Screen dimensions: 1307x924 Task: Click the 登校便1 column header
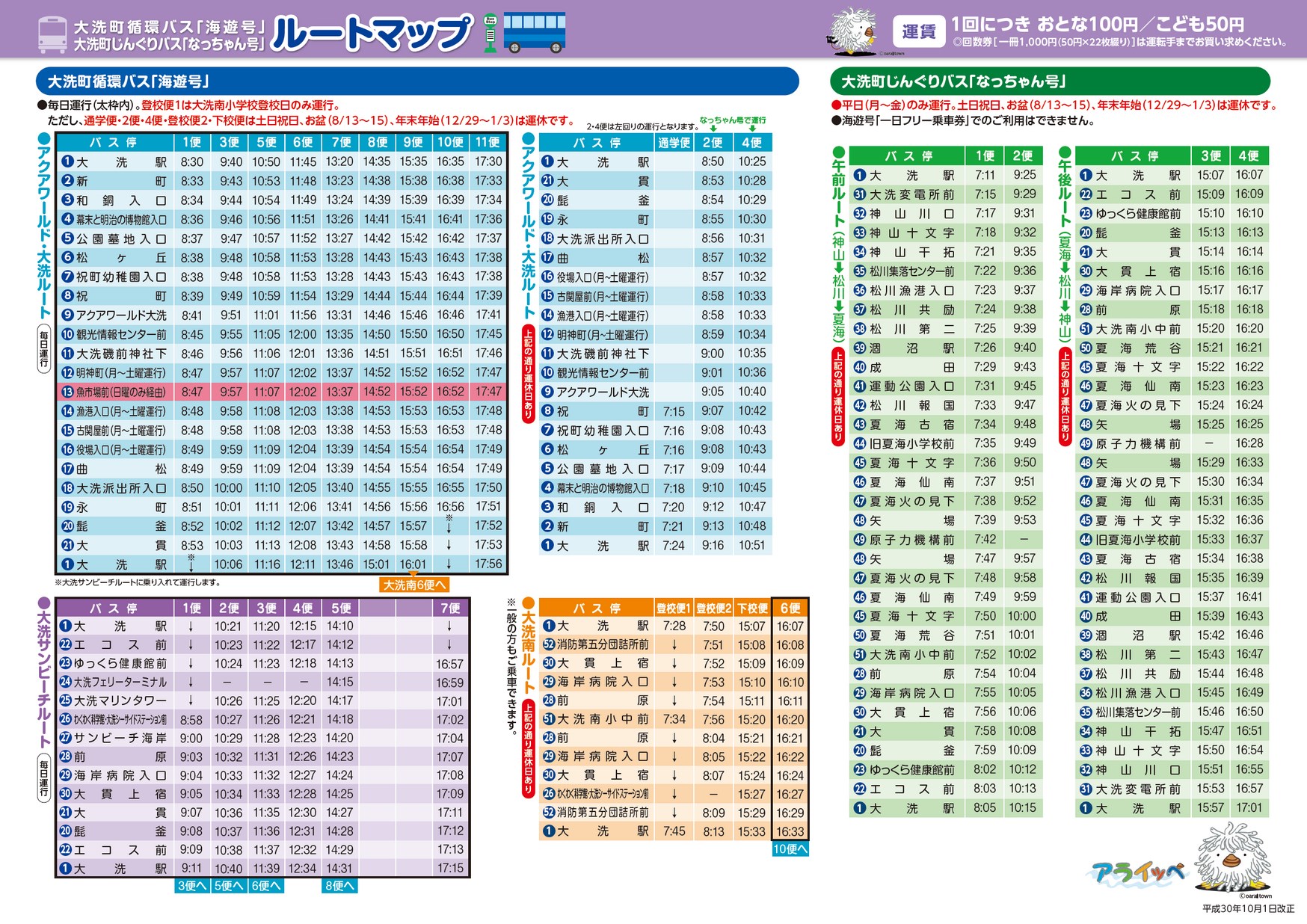pyautogui.click(x=674, y=608)
